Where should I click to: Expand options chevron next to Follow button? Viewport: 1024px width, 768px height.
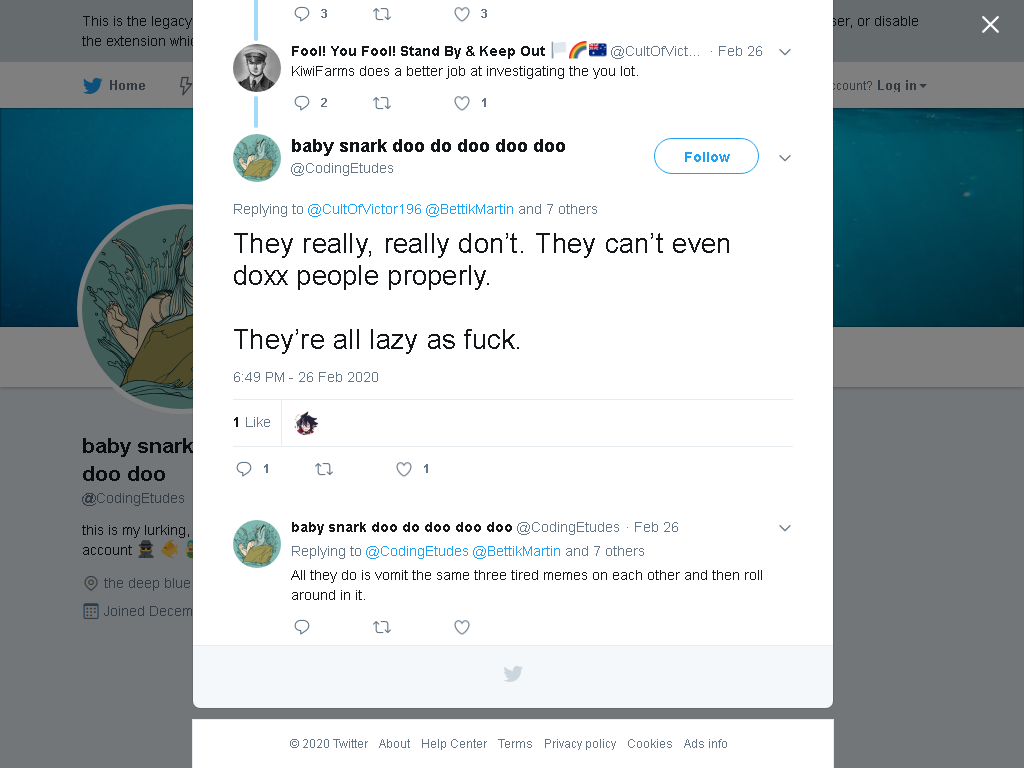[785, 158]
